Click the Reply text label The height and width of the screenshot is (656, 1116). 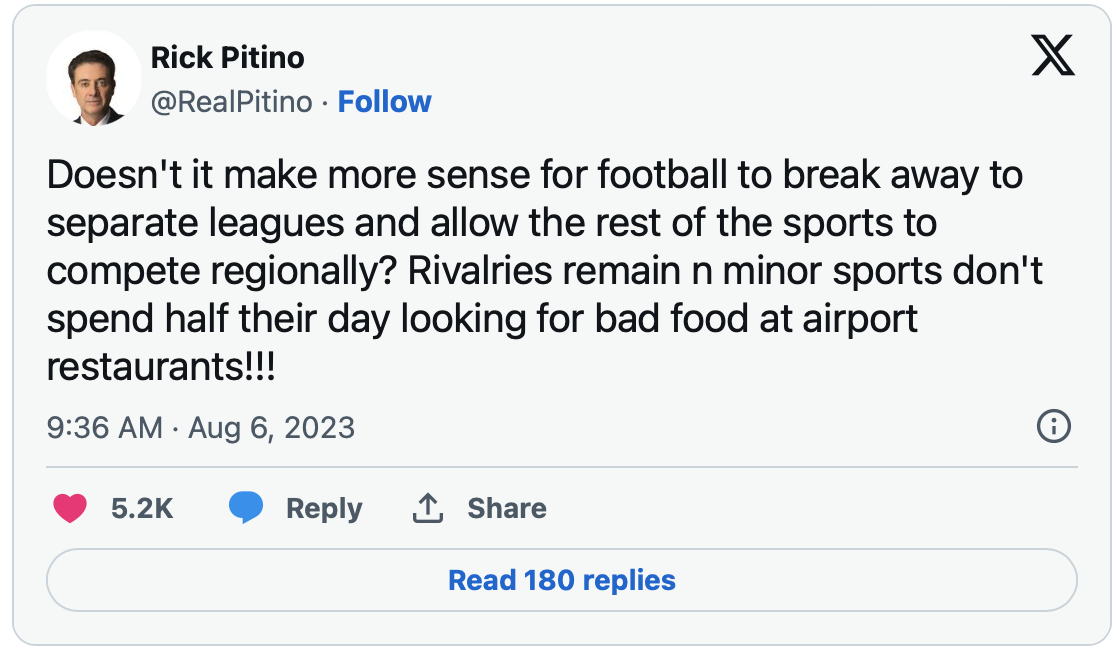point(324,509)
